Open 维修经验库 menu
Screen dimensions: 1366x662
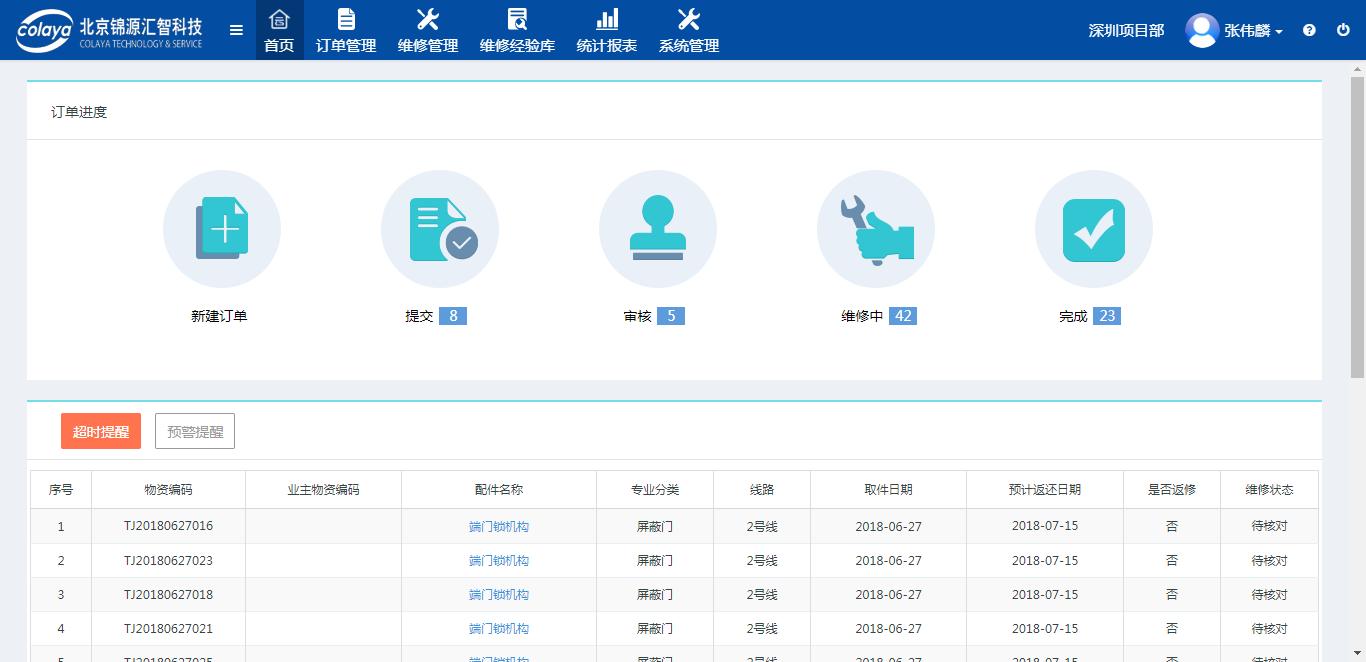[x=517, y=30]
